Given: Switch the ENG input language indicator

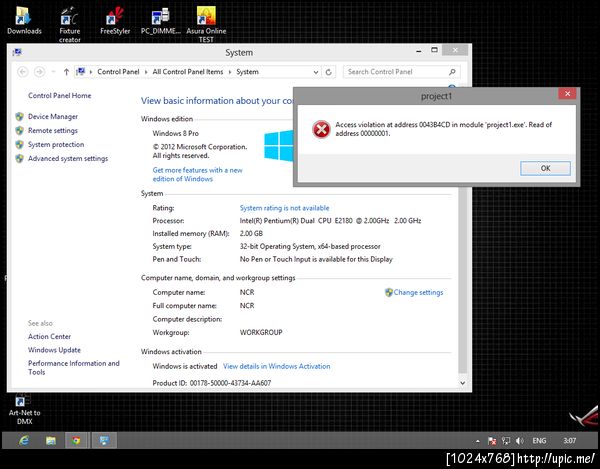Looking at the screenshot, I should click(x=539, y=441).
